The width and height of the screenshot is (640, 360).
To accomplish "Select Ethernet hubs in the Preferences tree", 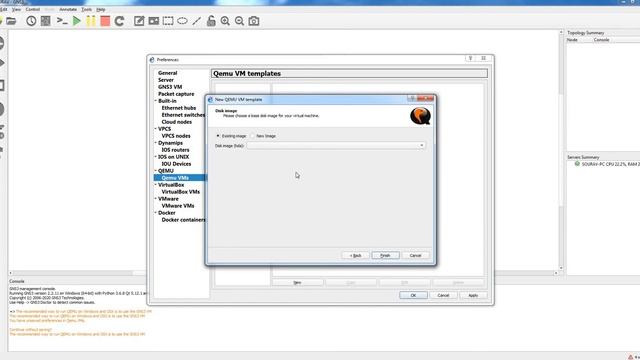I will (x=179, y=108).
